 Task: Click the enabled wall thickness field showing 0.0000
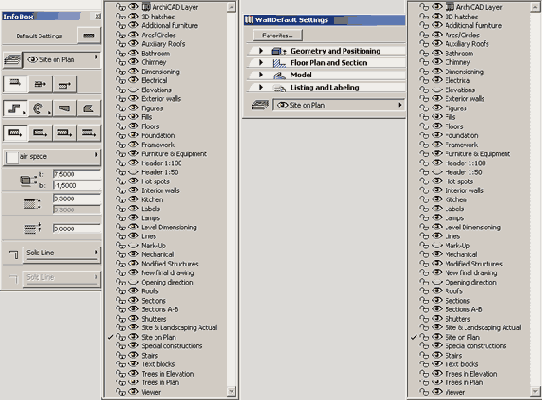pos(77,199)
